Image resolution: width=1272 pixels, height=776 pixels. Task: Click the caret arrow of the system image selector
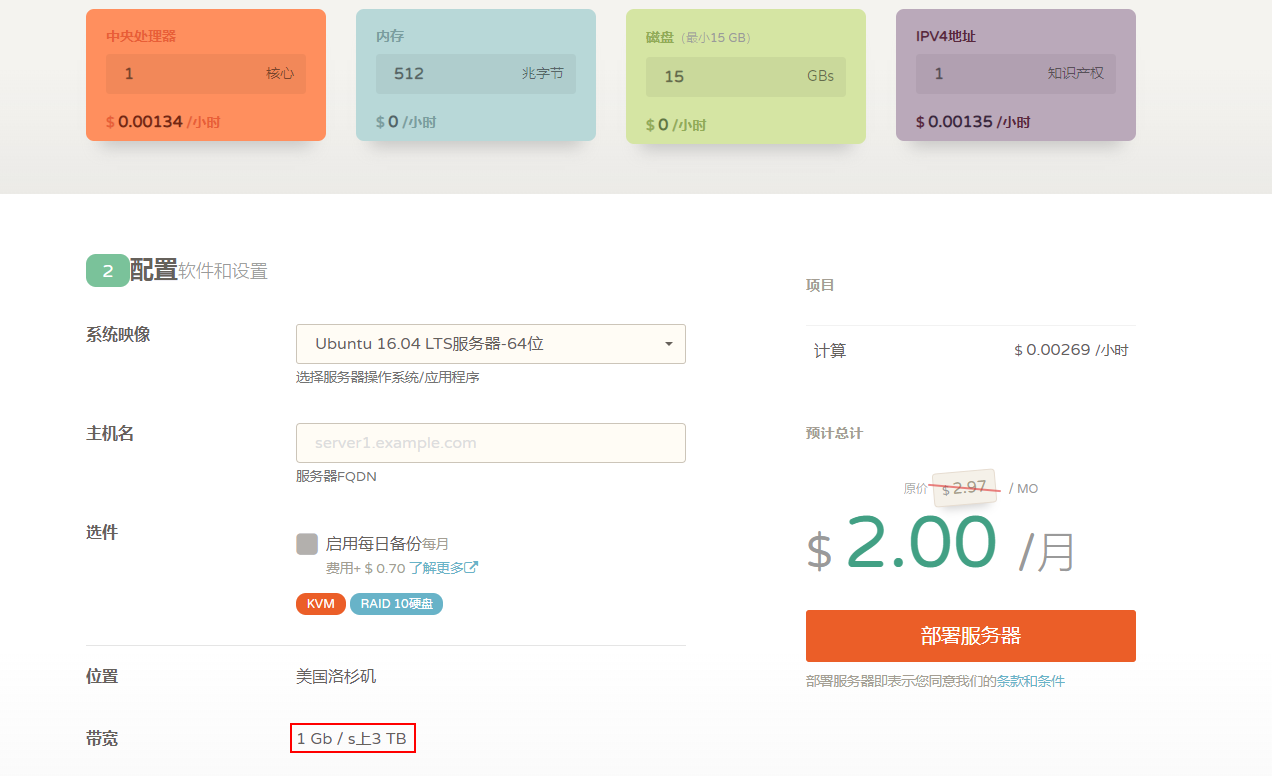(668, 344)
